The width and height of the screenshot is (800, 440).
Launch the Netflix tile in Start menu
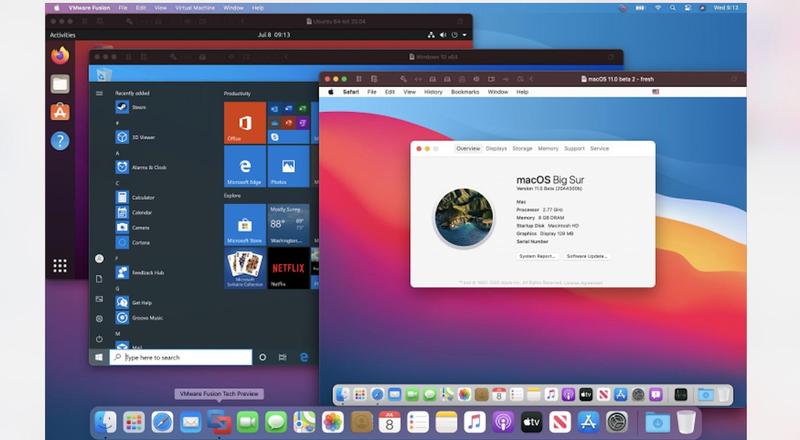click(x=289, y=268)
